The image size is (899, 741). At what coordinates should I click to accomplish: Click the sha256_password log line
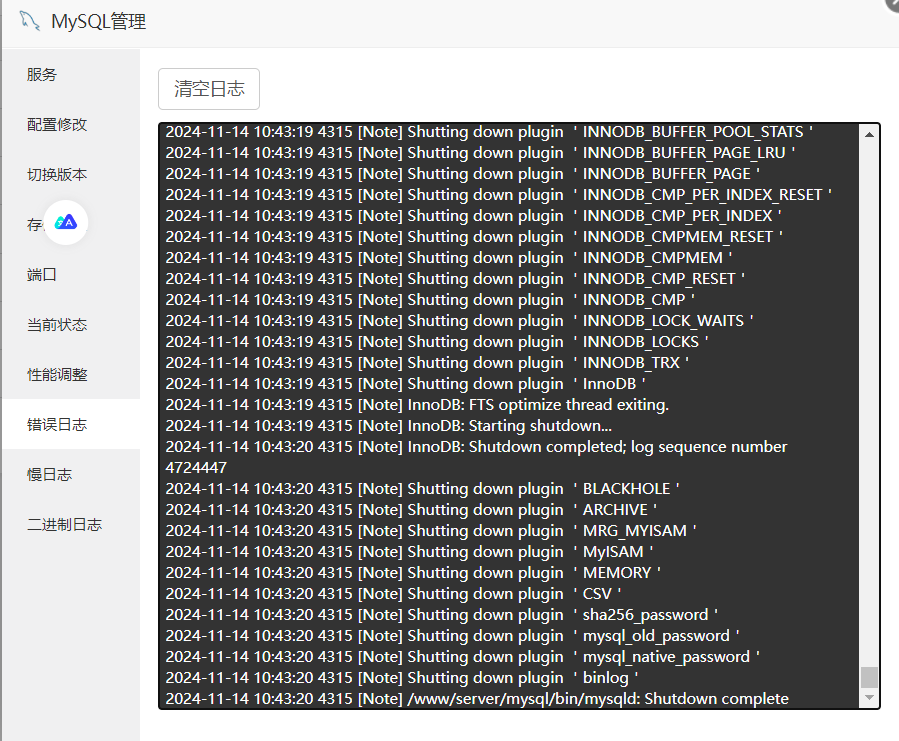click(x=441, y=614)
